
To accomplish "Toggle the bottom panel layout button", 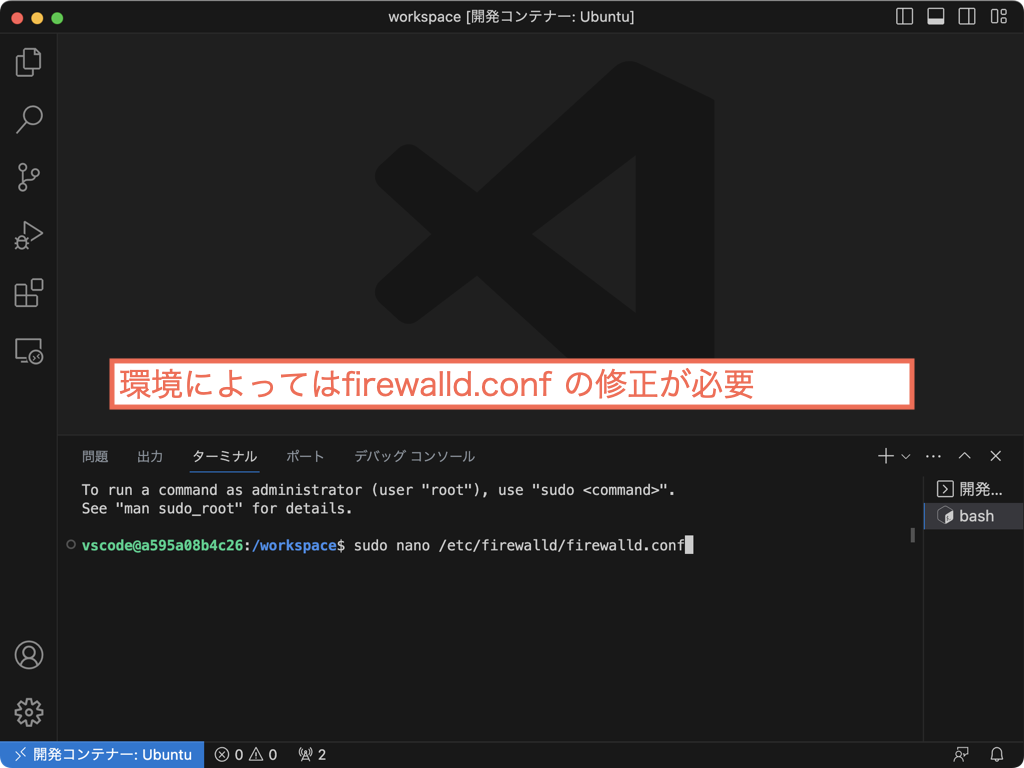I will (x=936, y=16).
